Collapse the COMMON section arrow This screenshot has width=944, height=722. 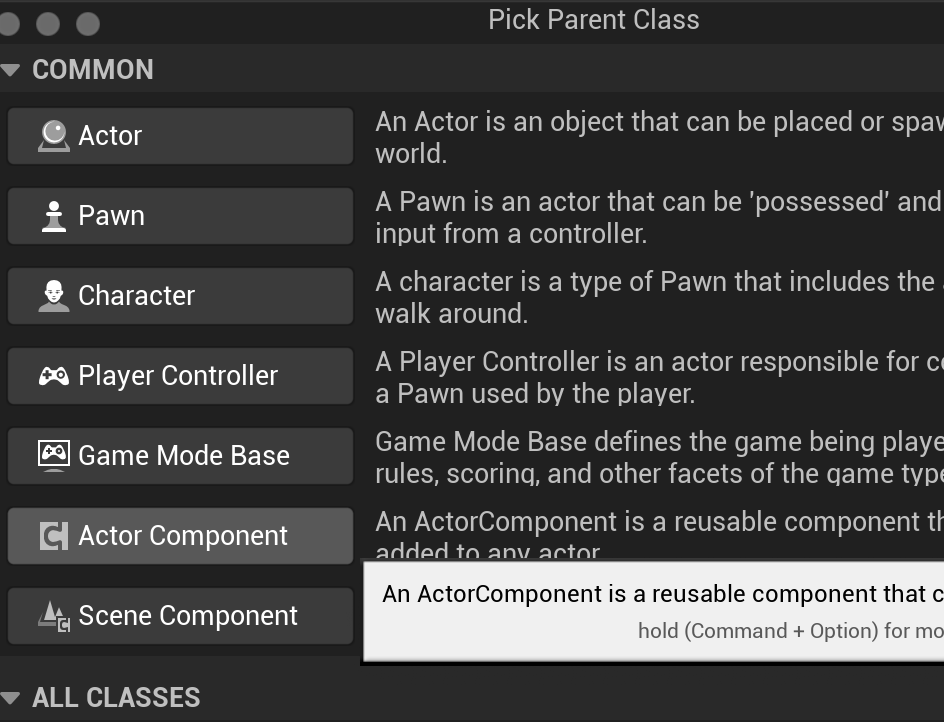coord(11,70)
